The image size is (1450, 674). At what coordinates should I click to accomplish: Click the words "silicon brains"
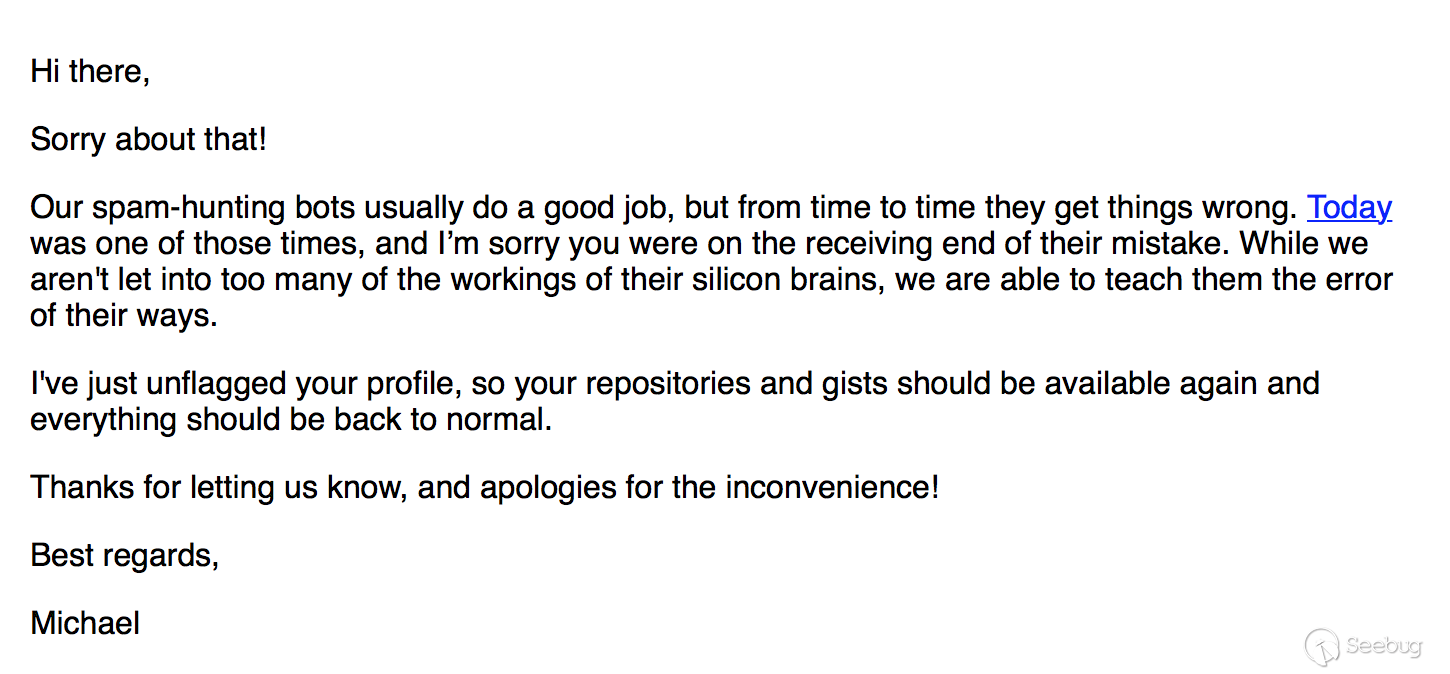point(789,279)
